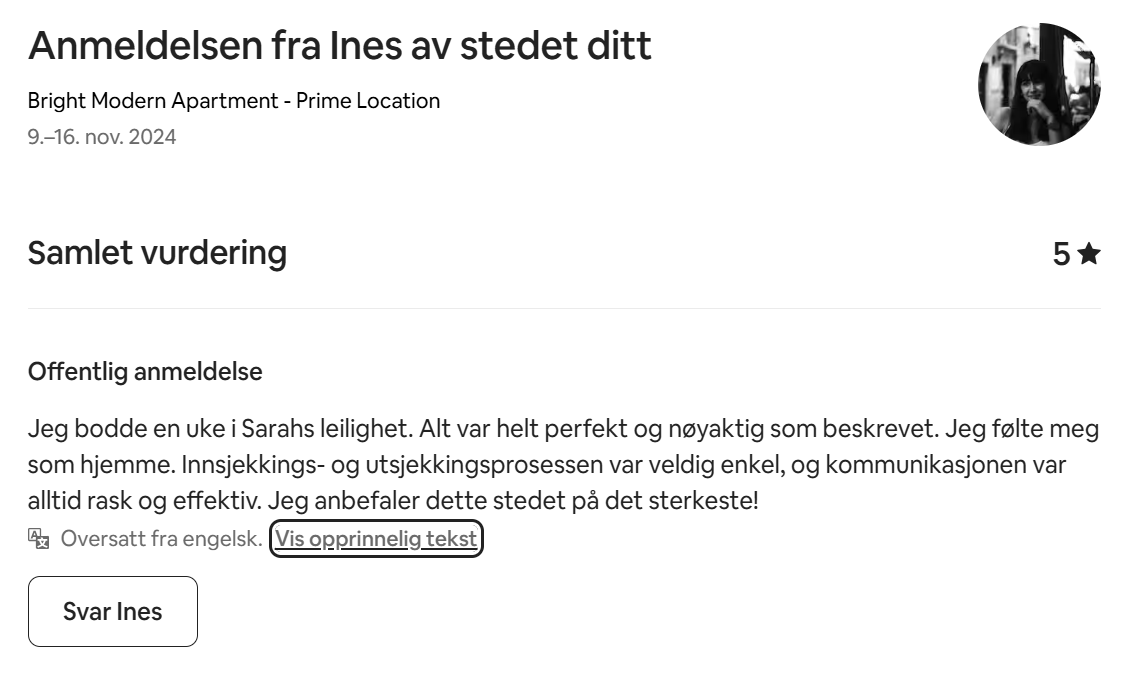Click the overall rating number 5

[x=1061, y=255]
